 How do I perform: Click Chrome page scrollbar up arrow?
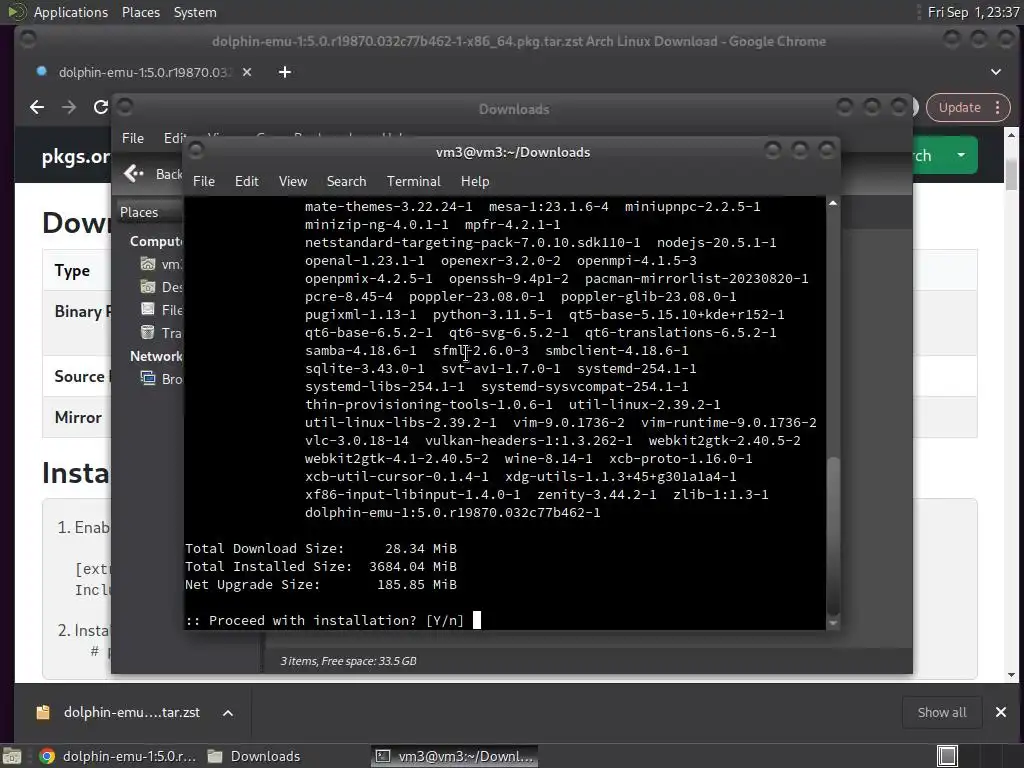(x=1011, y=135)
